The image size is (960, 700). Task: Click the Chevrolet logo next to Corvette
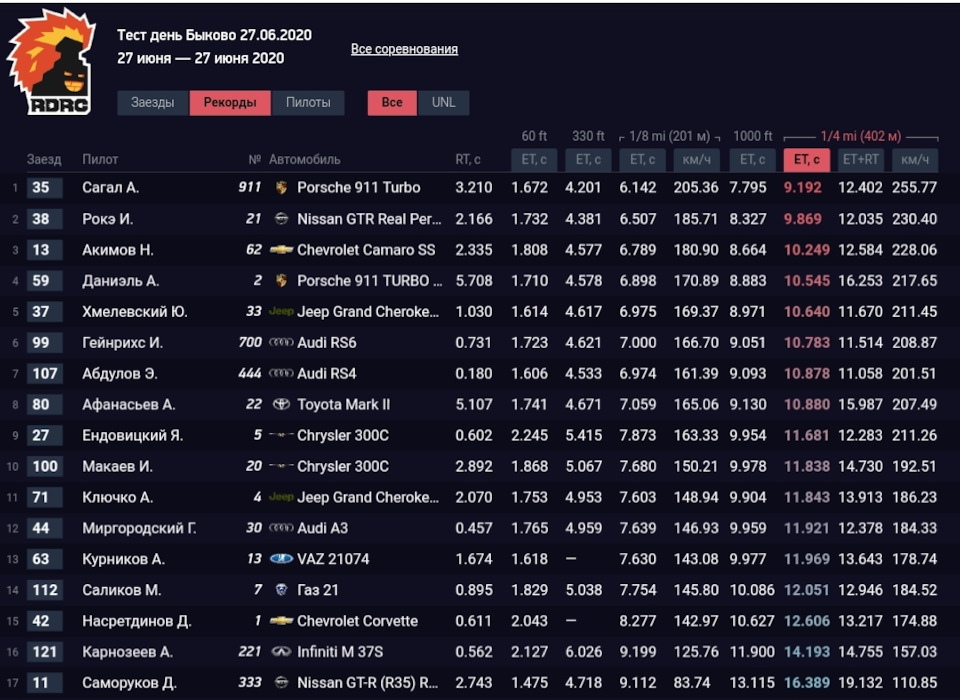(281, 620)
